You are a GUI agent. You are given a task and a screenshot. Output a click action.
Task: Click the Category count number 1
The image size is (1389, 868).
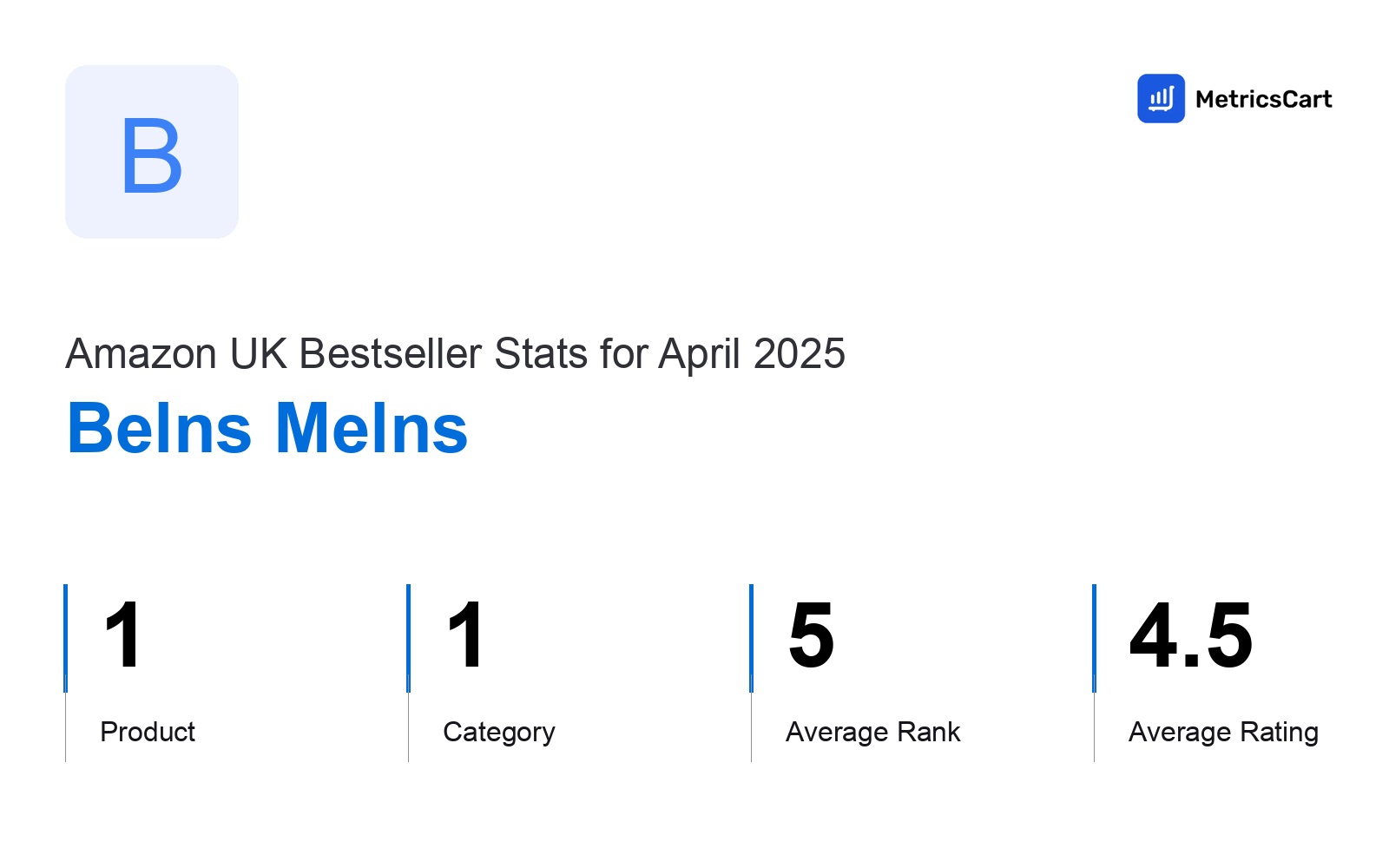point(465,636)
